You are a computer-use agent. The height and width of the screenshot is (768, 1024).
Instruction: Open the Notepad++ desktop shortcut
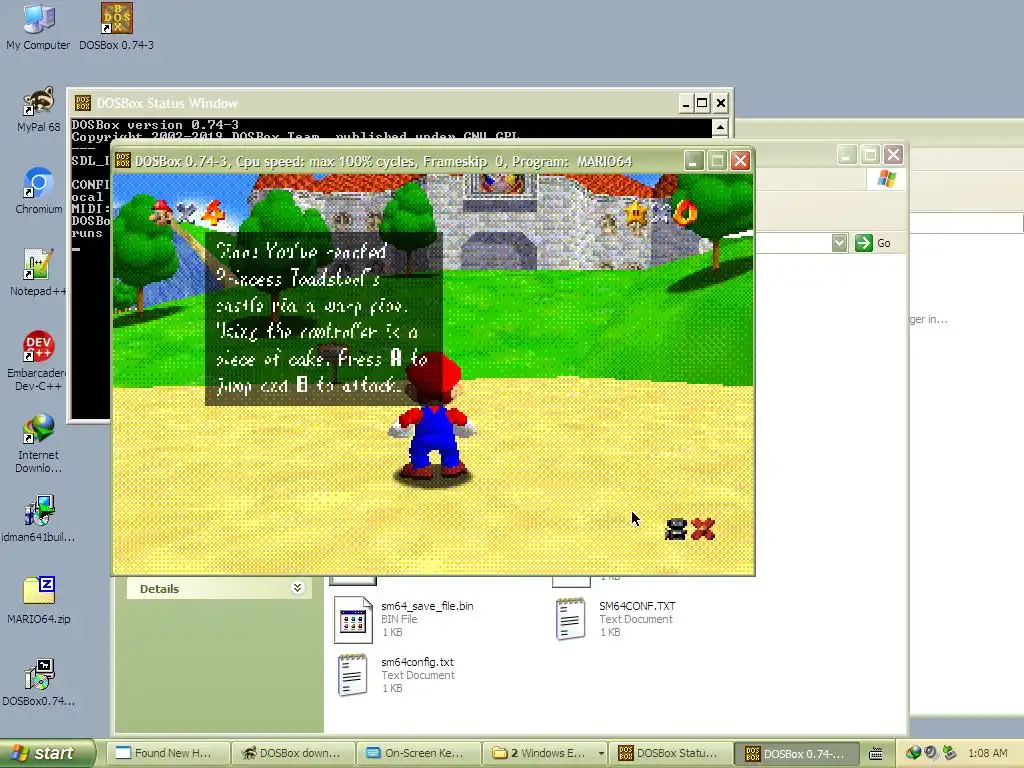38,273
